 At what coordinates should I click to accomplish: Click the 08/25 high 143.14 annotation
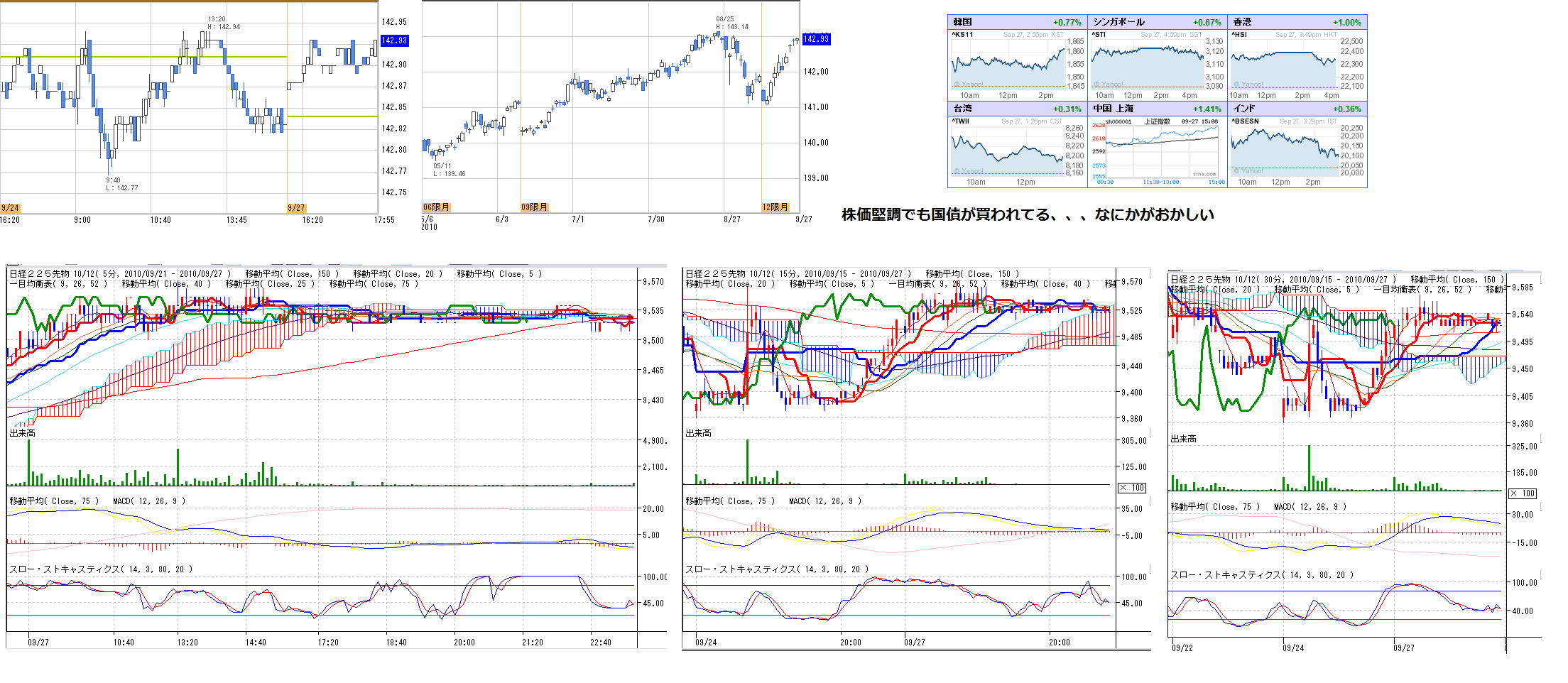(x=731, y=23)
